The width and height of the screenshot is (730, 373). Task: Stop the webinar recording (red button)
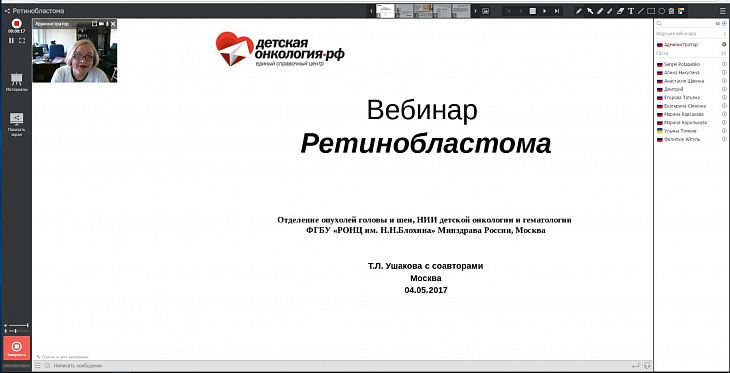16,23
